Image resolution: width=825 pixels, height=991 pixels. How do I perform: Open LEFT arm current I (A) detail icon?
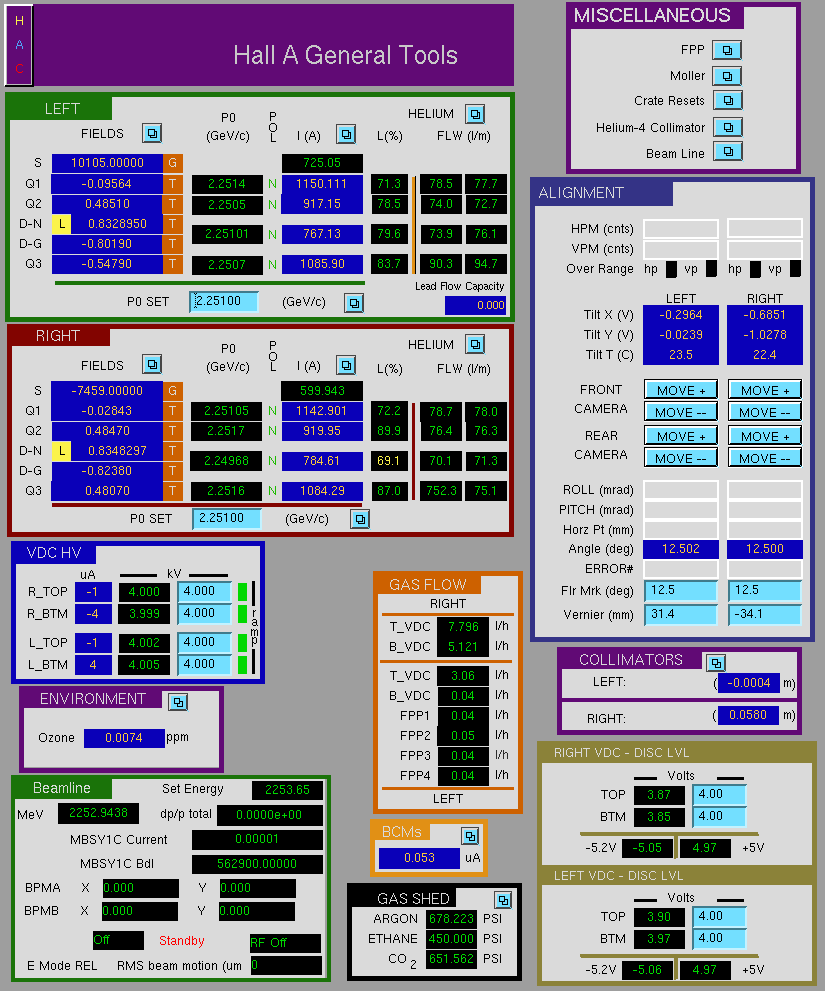click(346, 134)
